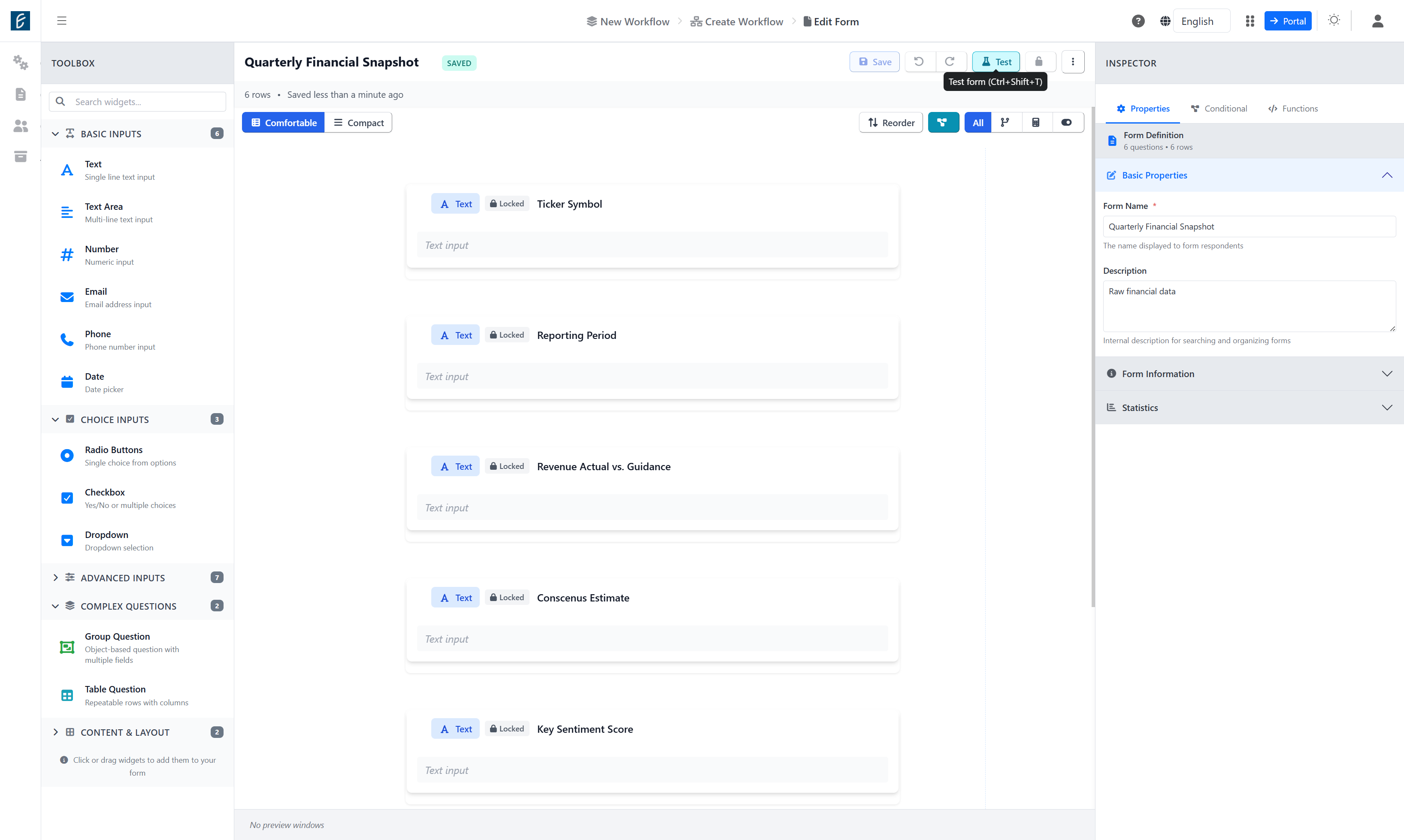The image size is (1404, 840).
Task: Switch to Compact view mode
Action: (x=358, y=122)
